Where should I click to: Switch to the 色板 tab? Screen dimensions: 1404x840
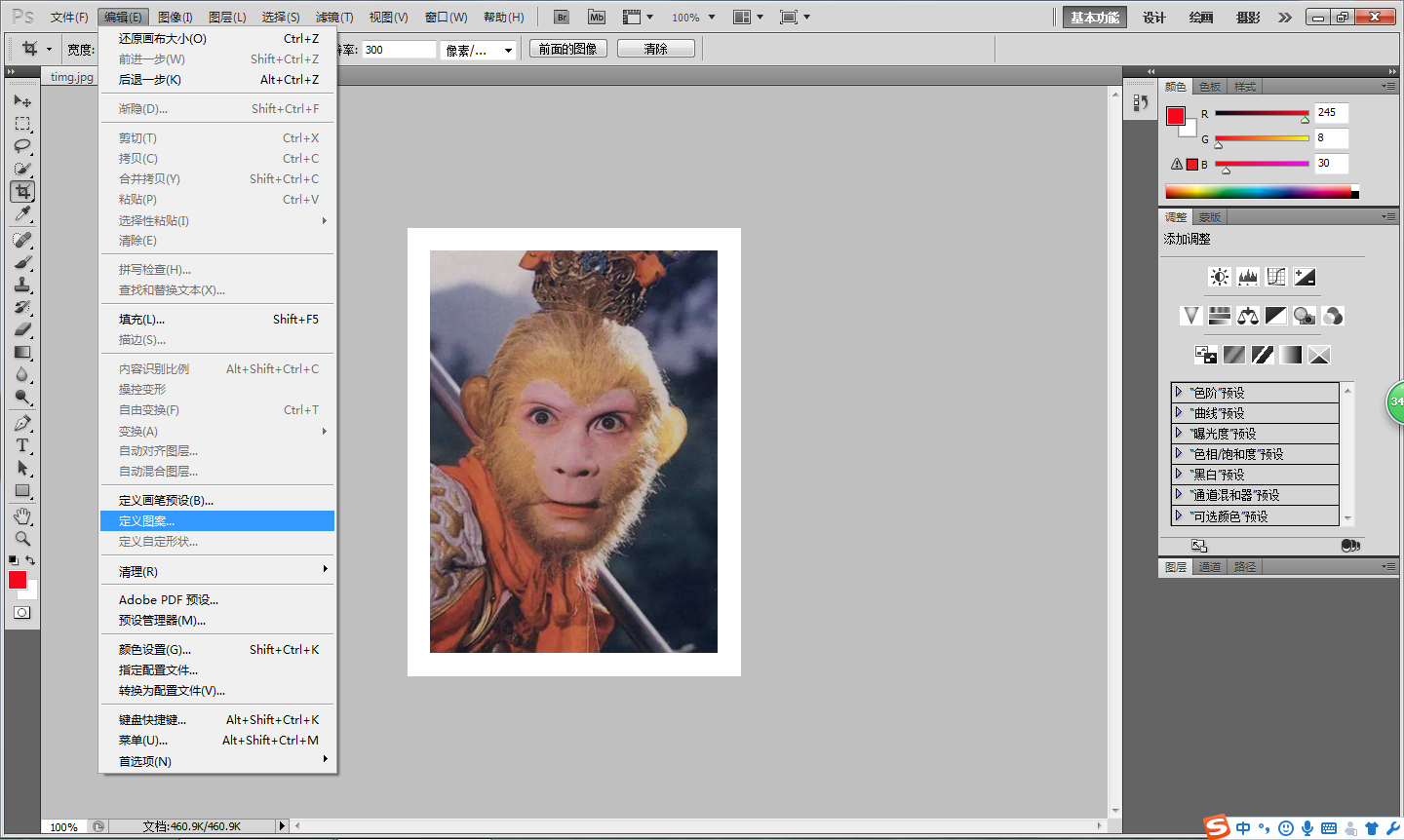(1210, 87)
